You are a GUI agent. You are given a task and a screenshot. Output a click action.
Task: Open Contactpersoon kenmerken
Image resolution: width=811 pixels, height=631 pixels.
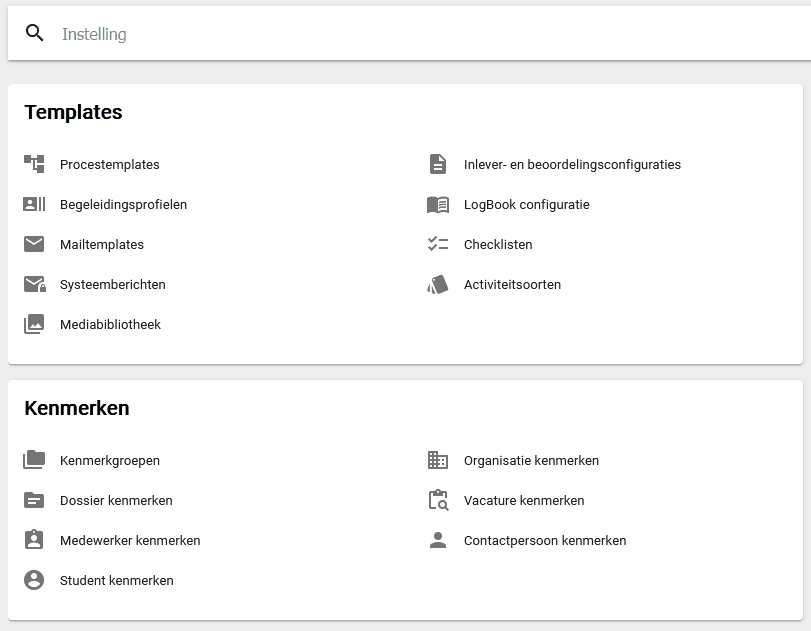point(545,540)
